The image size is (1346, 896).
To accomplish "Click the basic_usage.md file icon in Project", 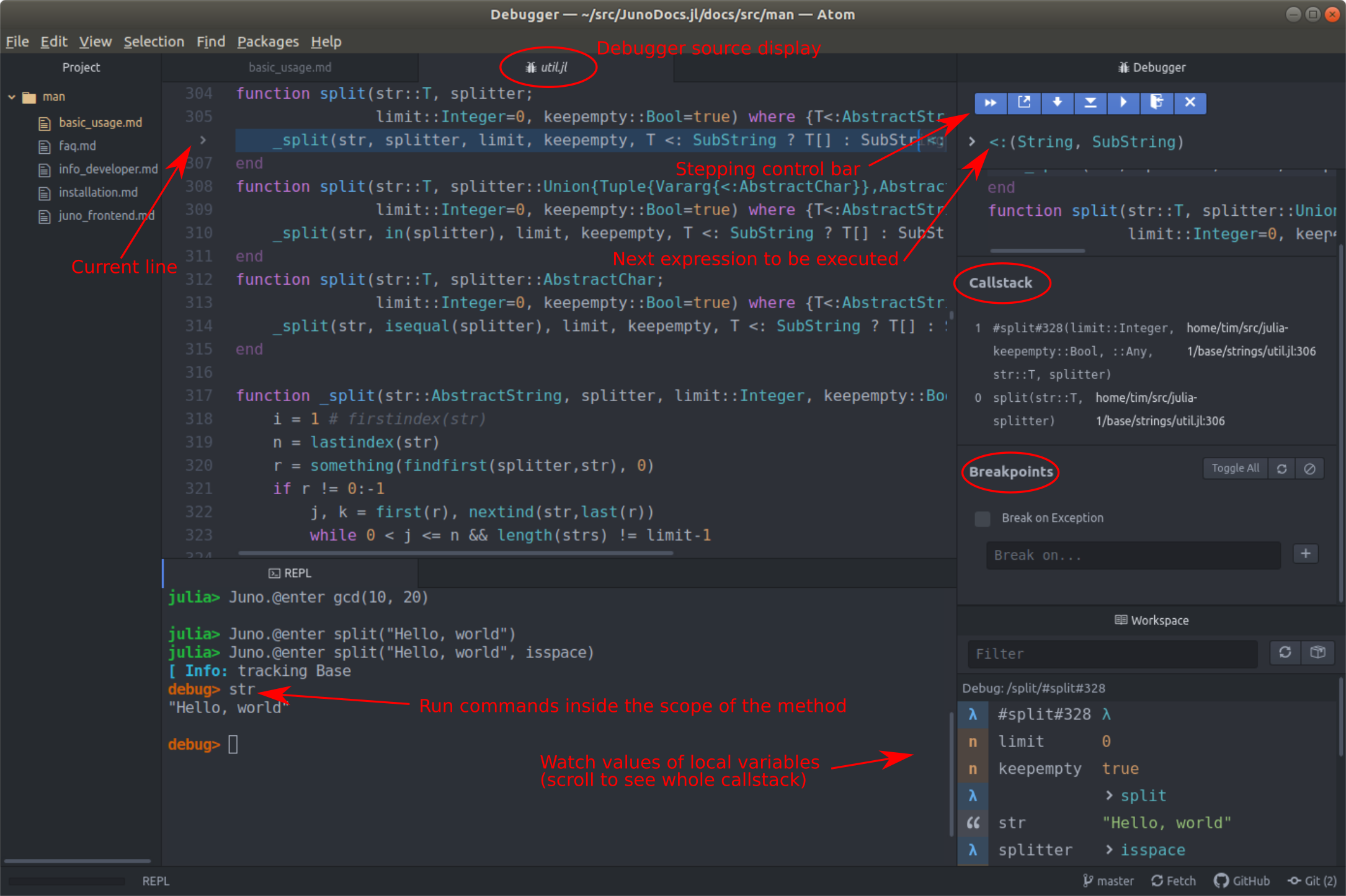I will [x=44, y=123].
